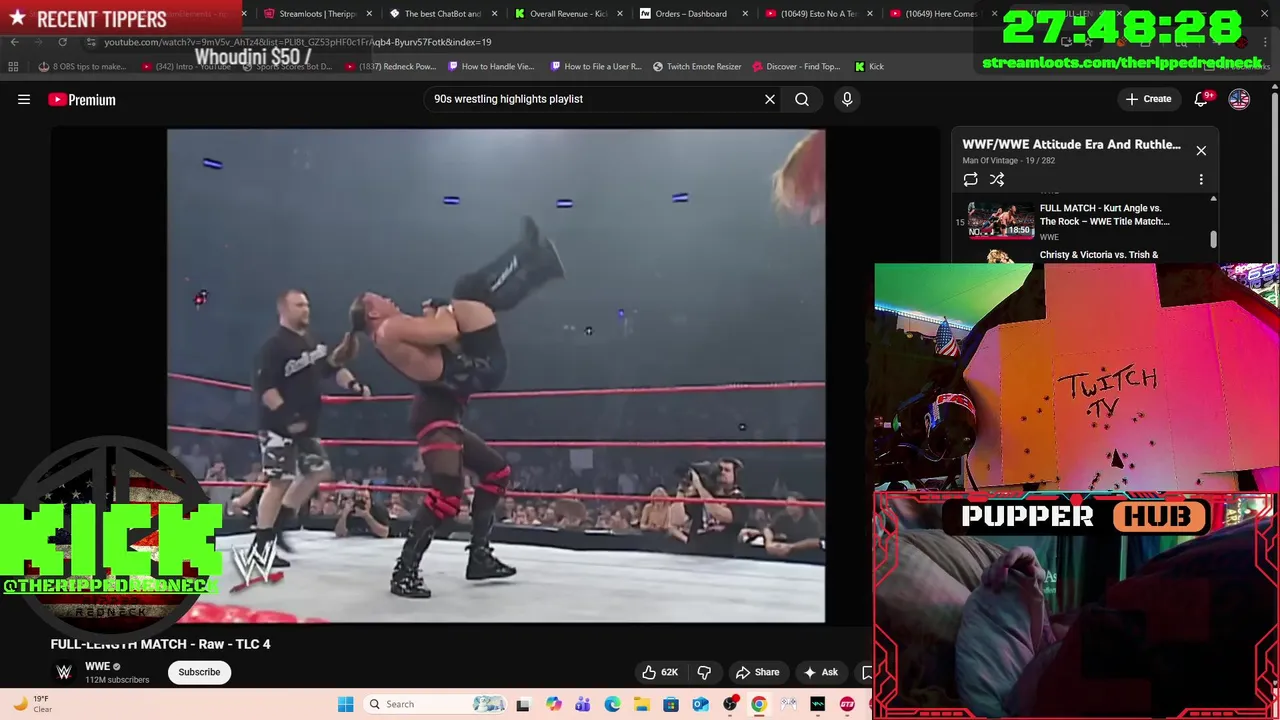This screenshot has width=1280, height=720.
Task: Start voice search with microphone
Action: [x=847, y=99]
